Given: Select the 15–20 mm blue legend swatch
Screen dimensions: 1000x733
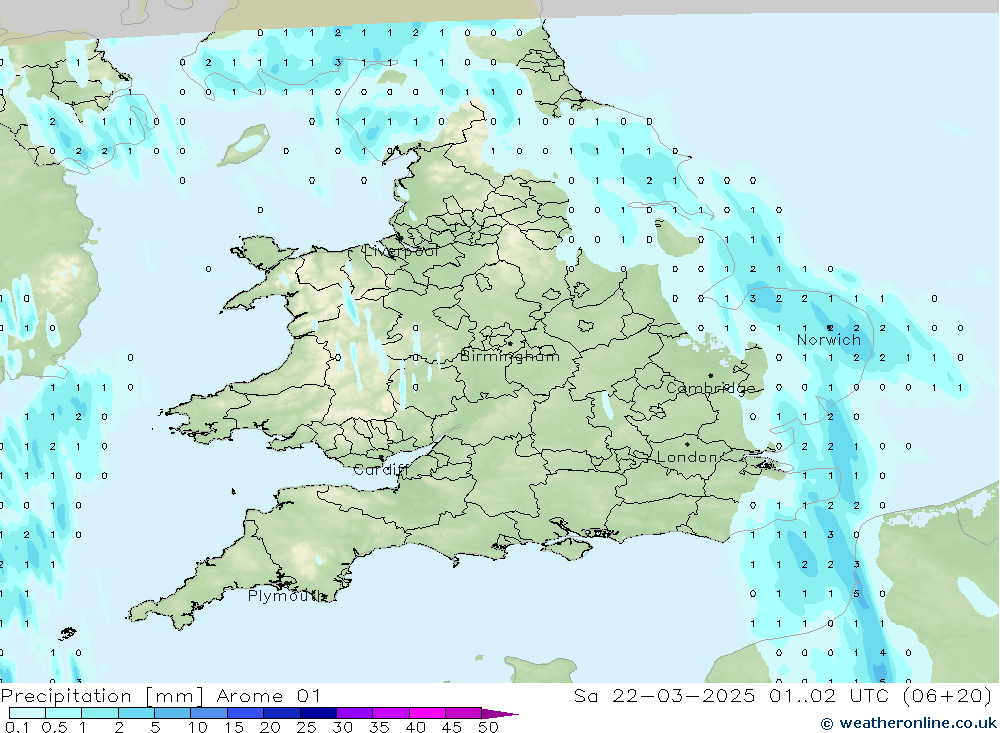Looking at the screenshot, I should (x=245, y=713).
